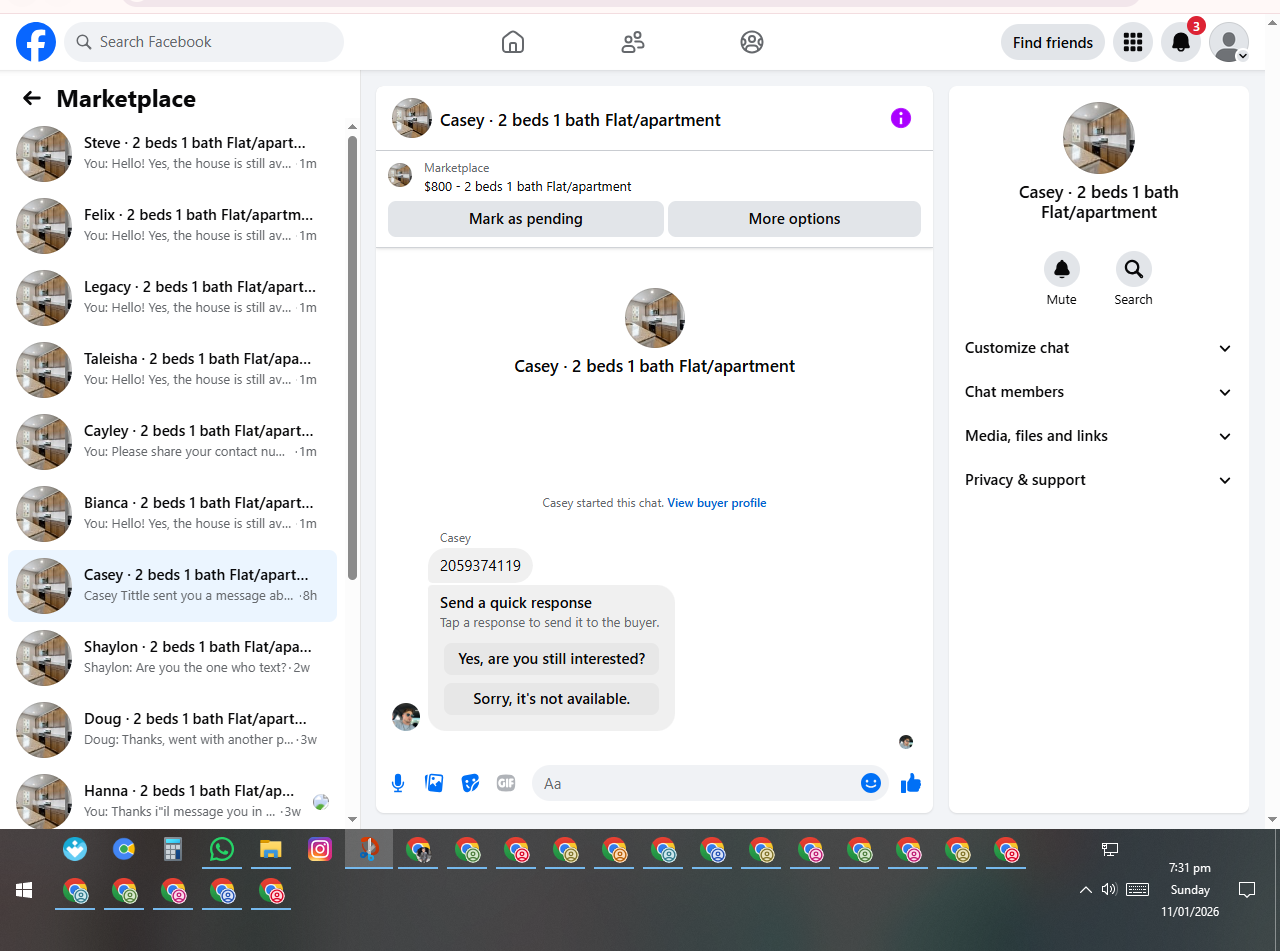The width and height of the screenshot is (1280, 951).
Task: Open Cayley's conversation in the chat list
Action: pyautogui.click(x=172, y=442)
